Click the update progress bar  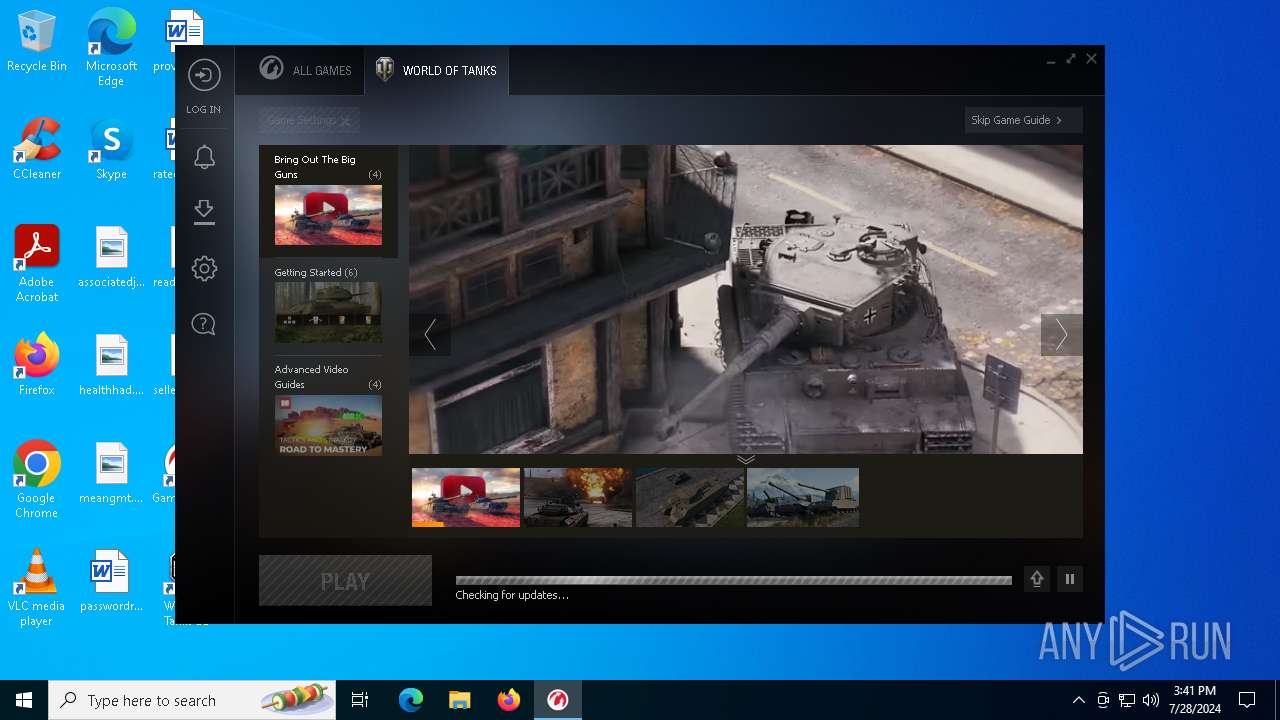[x=733, y=580]
